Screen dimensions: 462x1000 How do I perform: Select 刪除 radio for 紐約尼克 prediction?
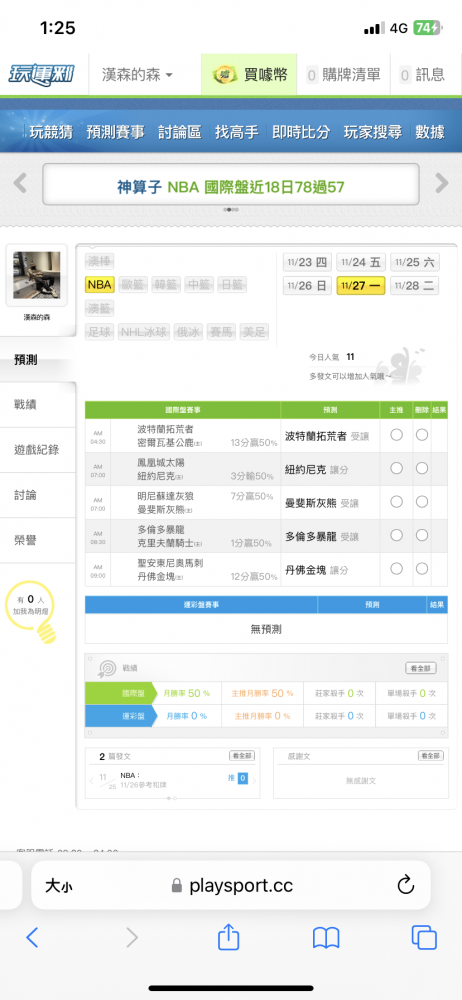[x=422, y=468]
